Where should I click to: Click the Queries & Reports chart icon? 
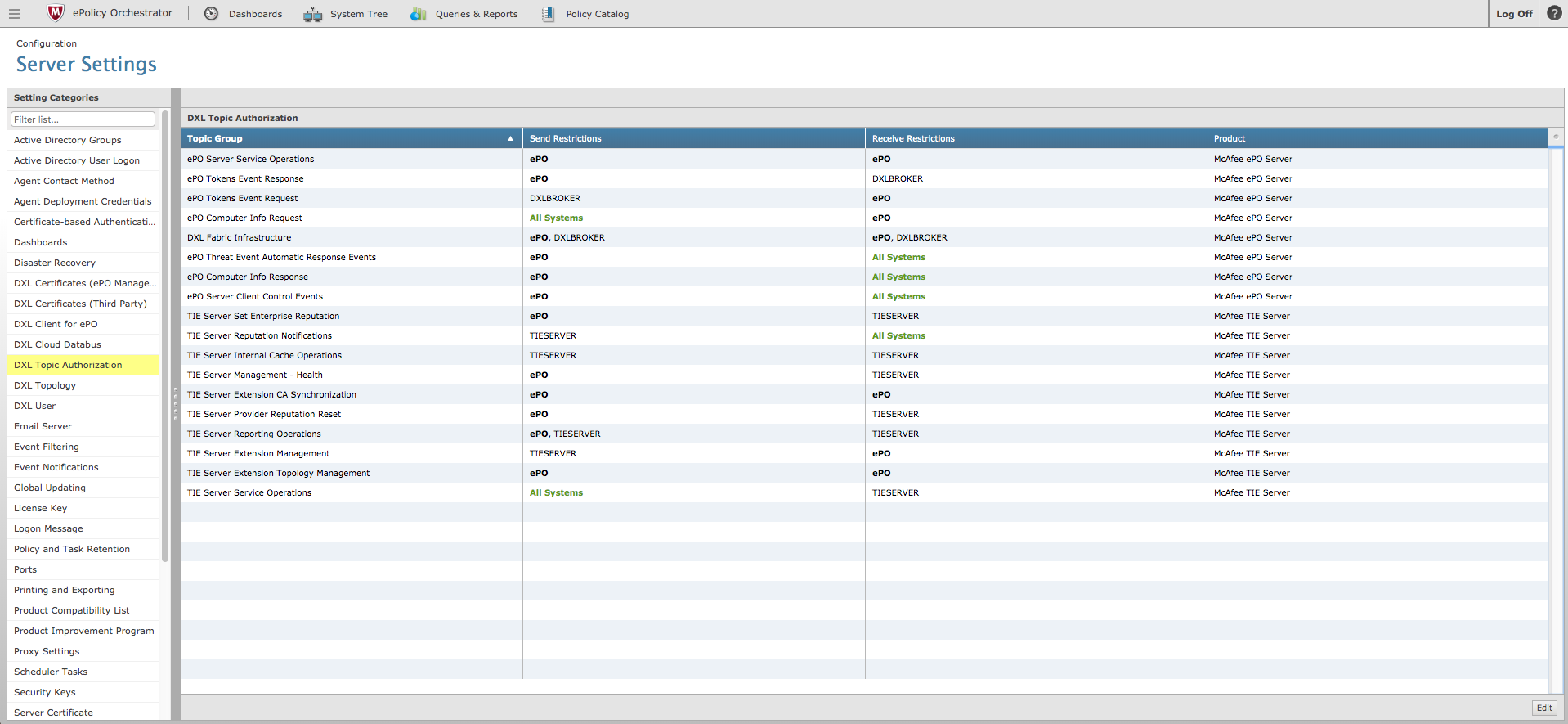pyautogui.click(x=418, y=14)
